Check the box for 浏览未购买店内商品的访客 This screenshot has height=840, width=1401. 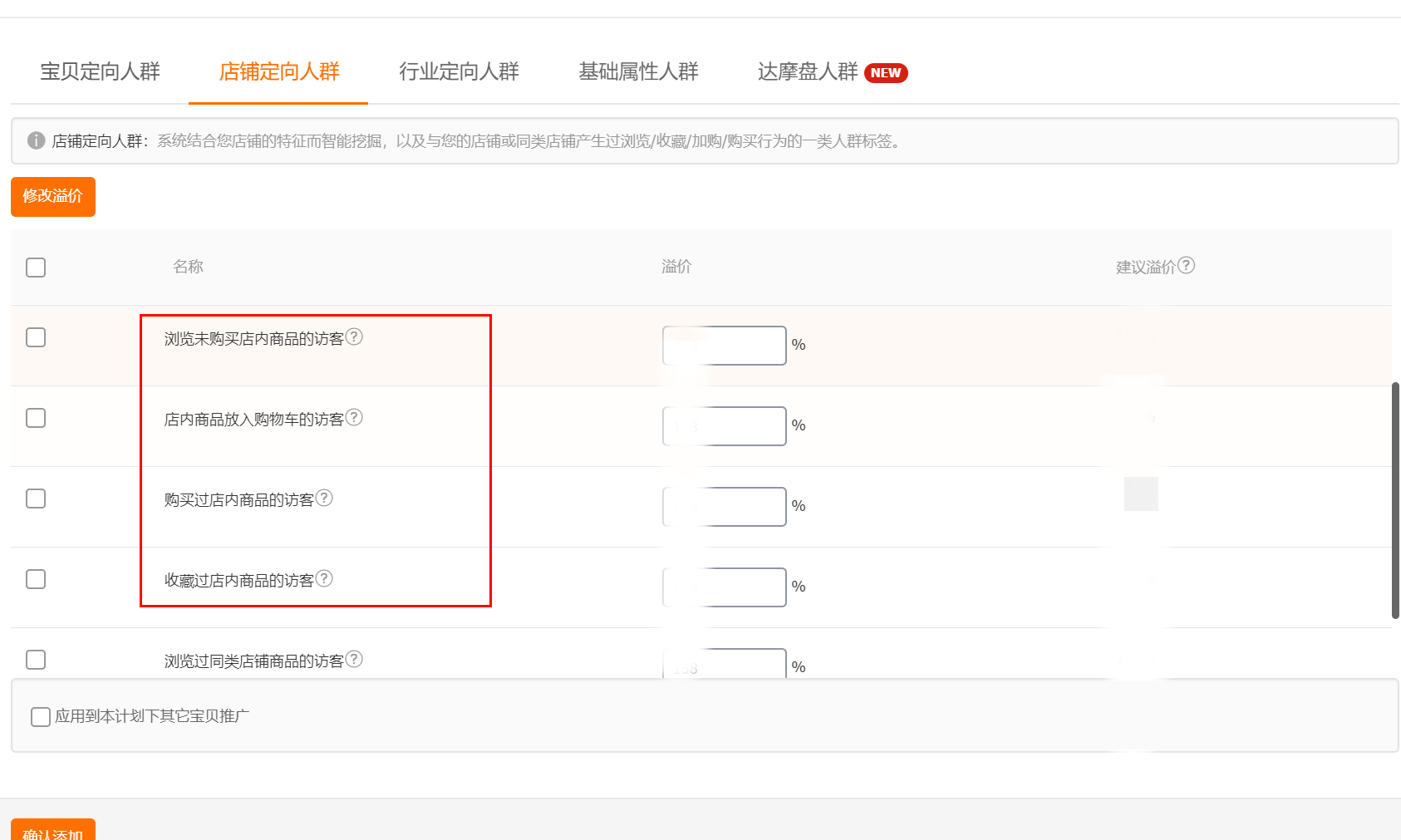36,337
